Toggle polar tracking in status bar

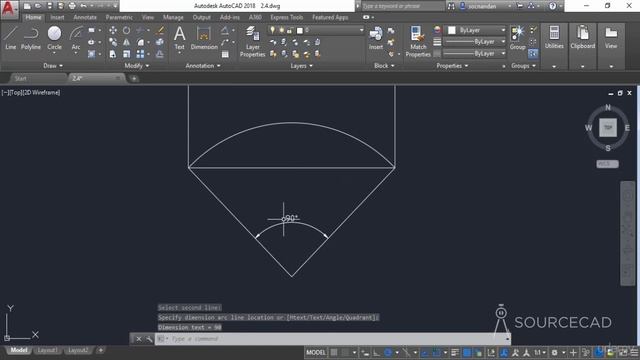coord(388,352)
